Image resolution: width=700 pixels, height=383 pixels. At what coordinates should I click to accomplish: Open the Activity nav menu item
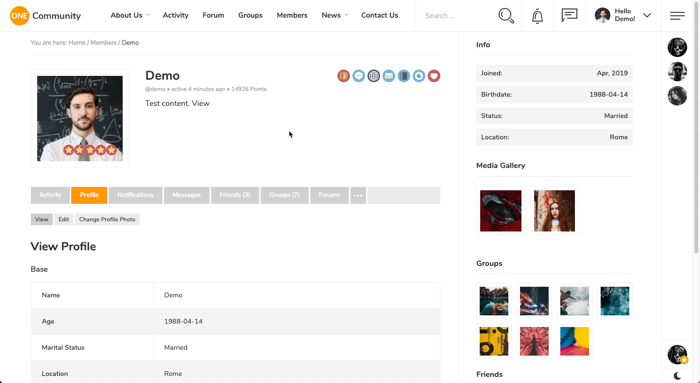tap(175, 15)
